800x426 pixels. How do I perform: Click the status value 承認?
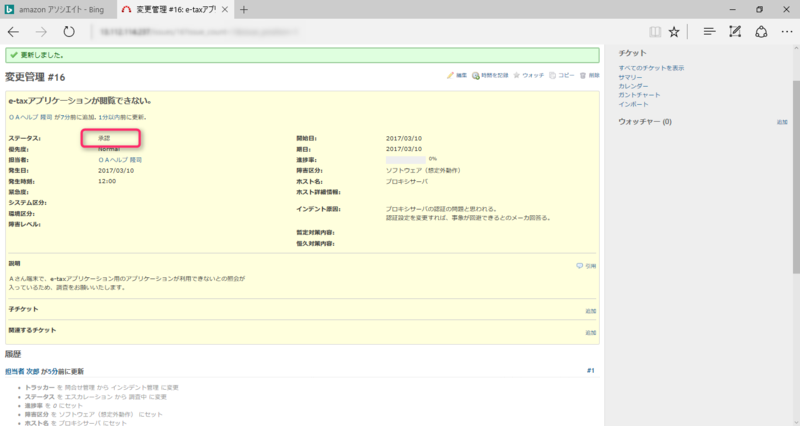[104, 138]
